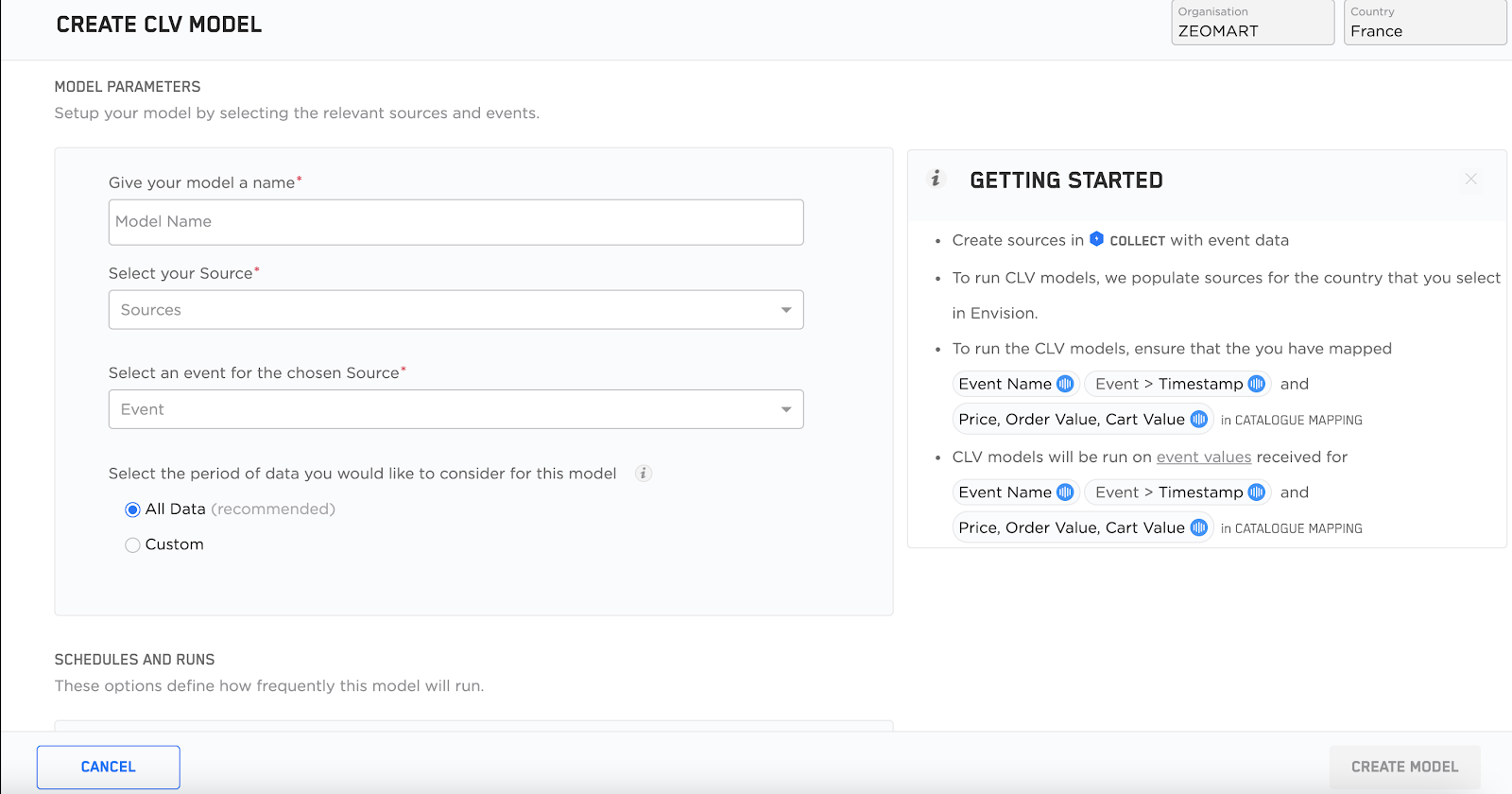Click the Model Name input field
The height and width of the screenshot is (794, 1512).
[x=456, y=222]
